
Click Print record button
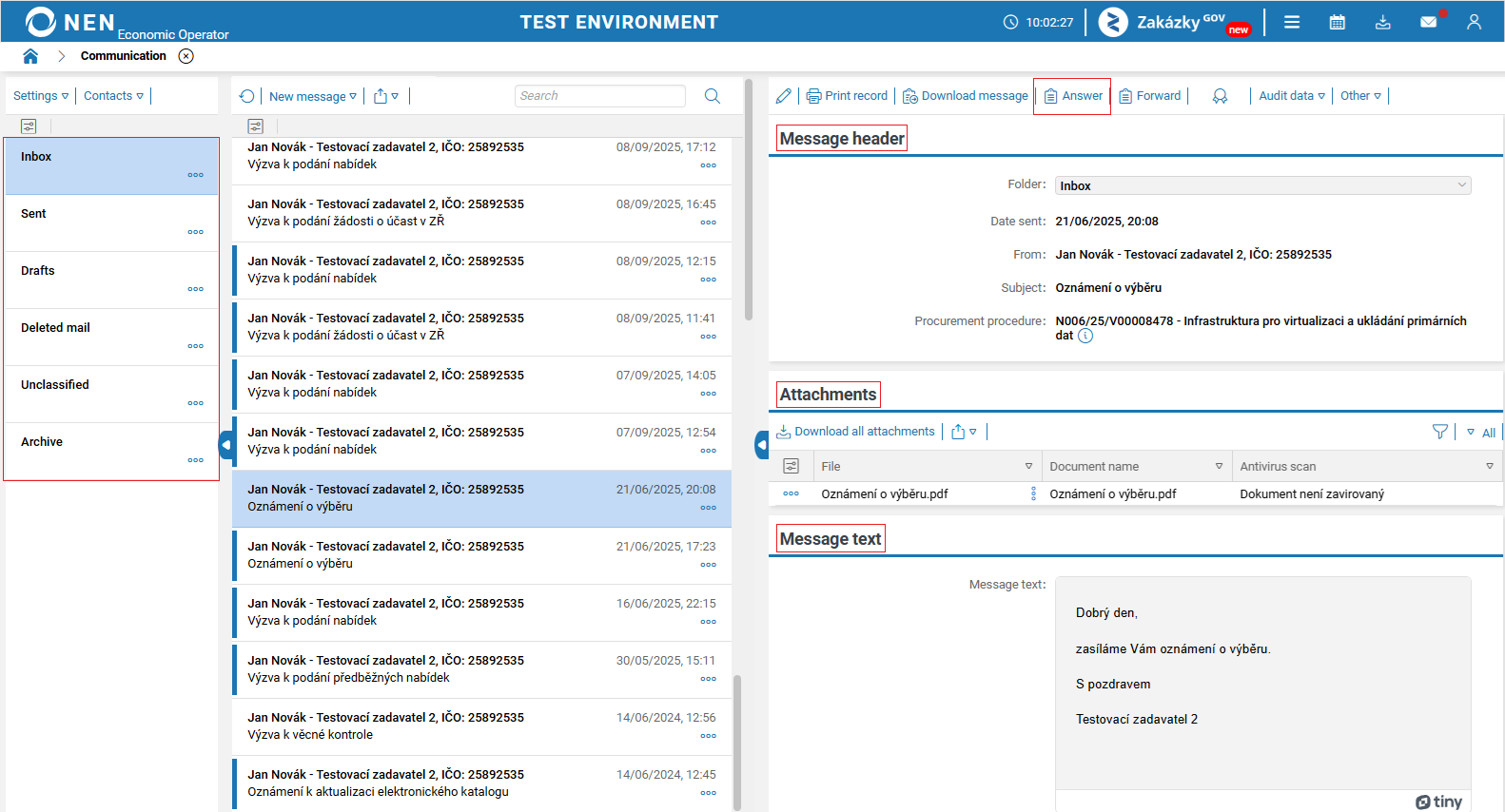tap(847, 96)
